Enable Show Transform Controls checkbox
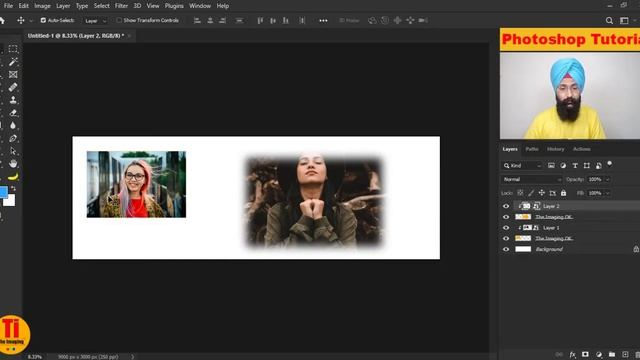640x360 pixels. pos(119,20)
